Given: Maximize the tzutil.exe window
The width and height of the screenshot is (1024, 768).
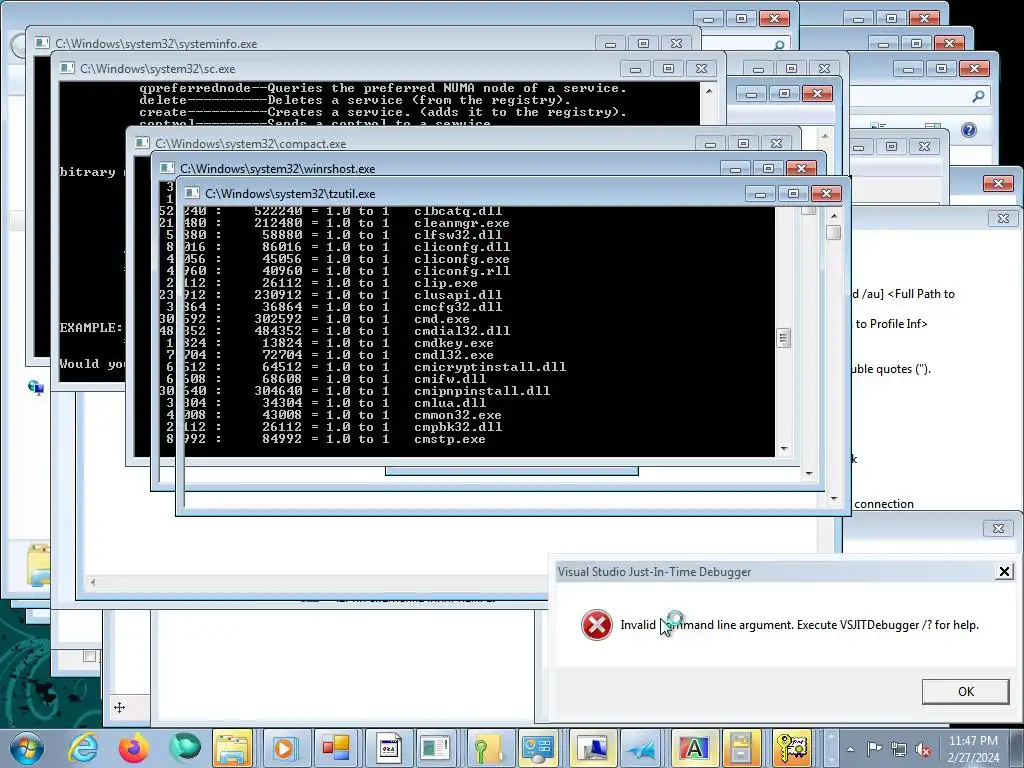Looking at the screenshot, I should point(793,193).
